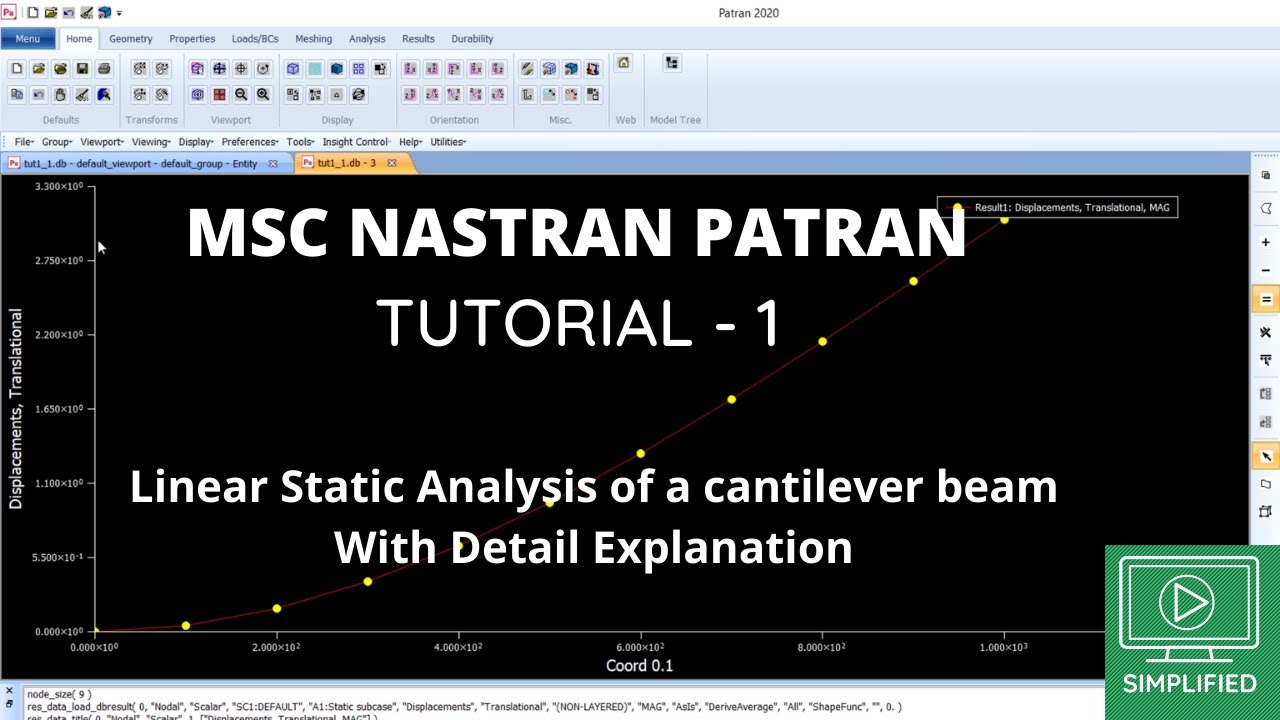Viewport: 1280px width, 720px height.
Task: Click the wireframe cube icon in Display
Action: (293, 69)
